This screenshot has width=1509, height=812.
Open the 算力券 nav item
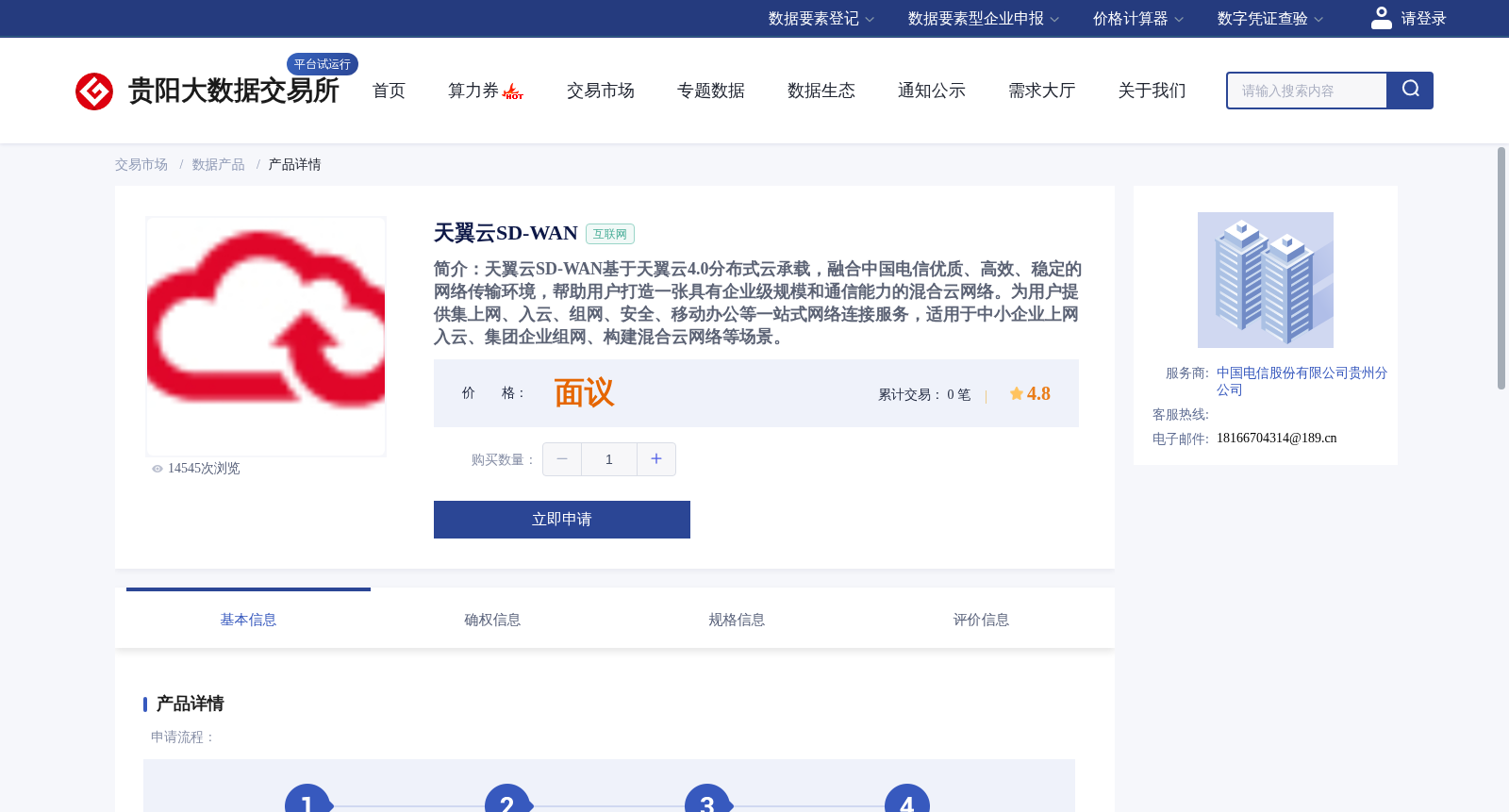473,91
